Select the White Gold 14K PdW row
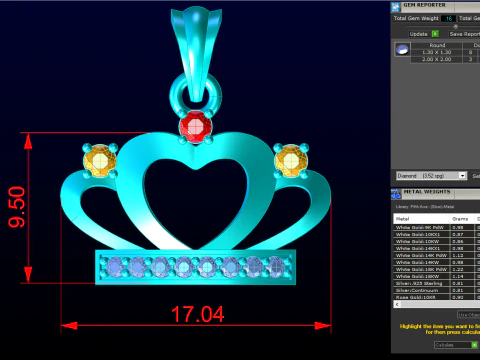 [437, 255]
